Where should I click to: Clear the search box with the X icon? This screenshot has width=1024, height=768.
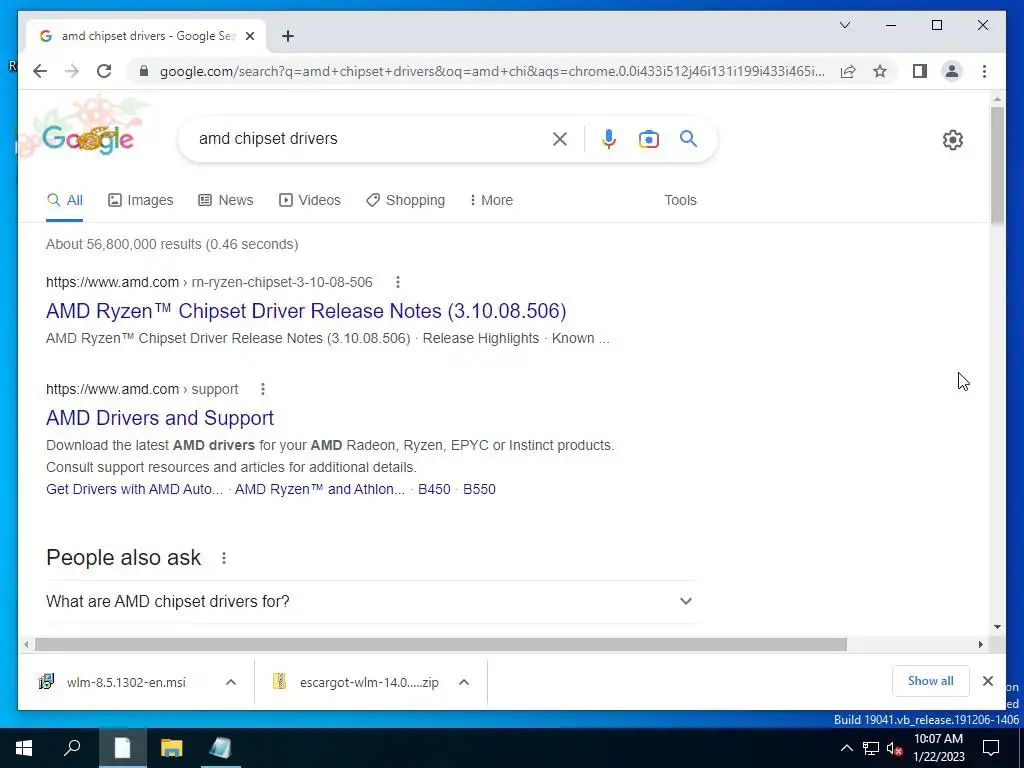point(560,138)
